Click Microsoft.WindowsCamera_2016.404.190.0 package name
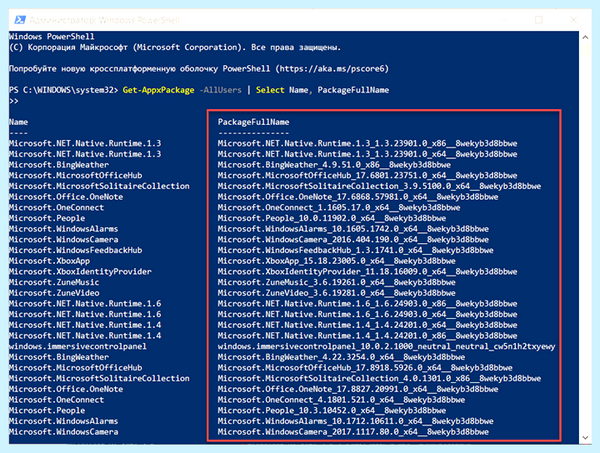The width and height of the screenshot is (600, 453). [353, 240]
